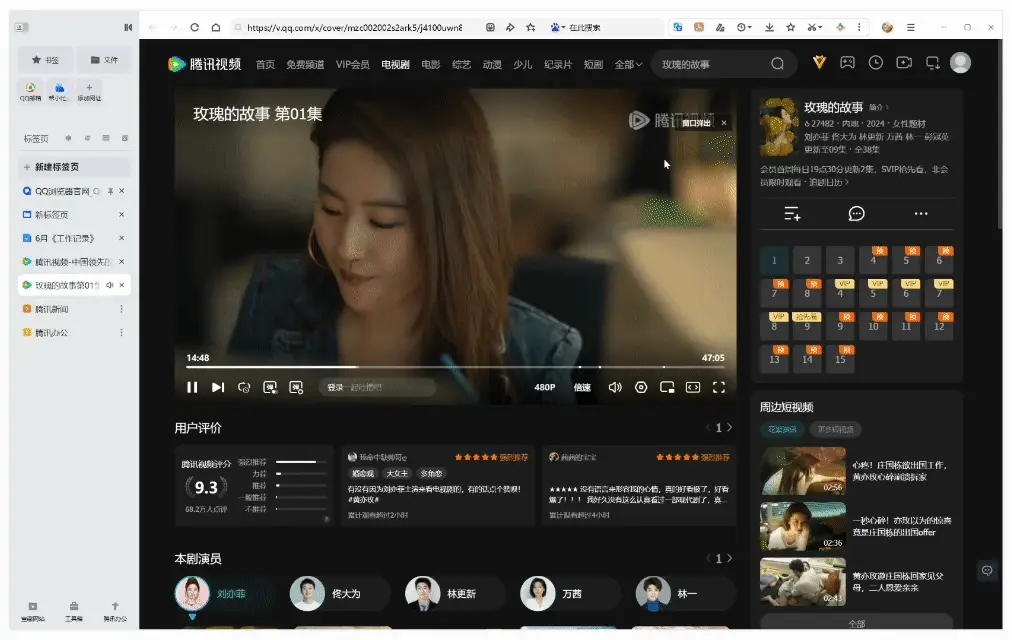
Task: Select episode 15
Action: (840, 359)
